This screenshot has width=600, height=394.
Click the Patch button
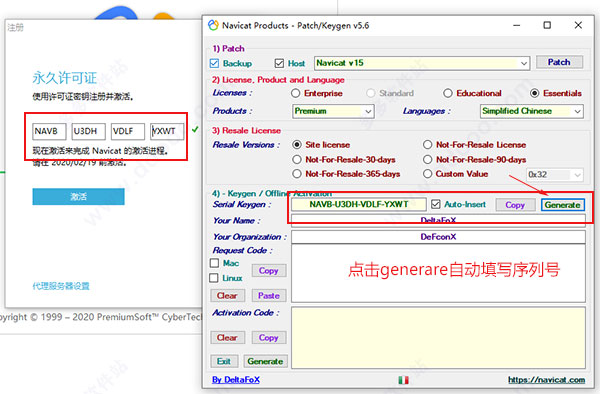(559, 62)
